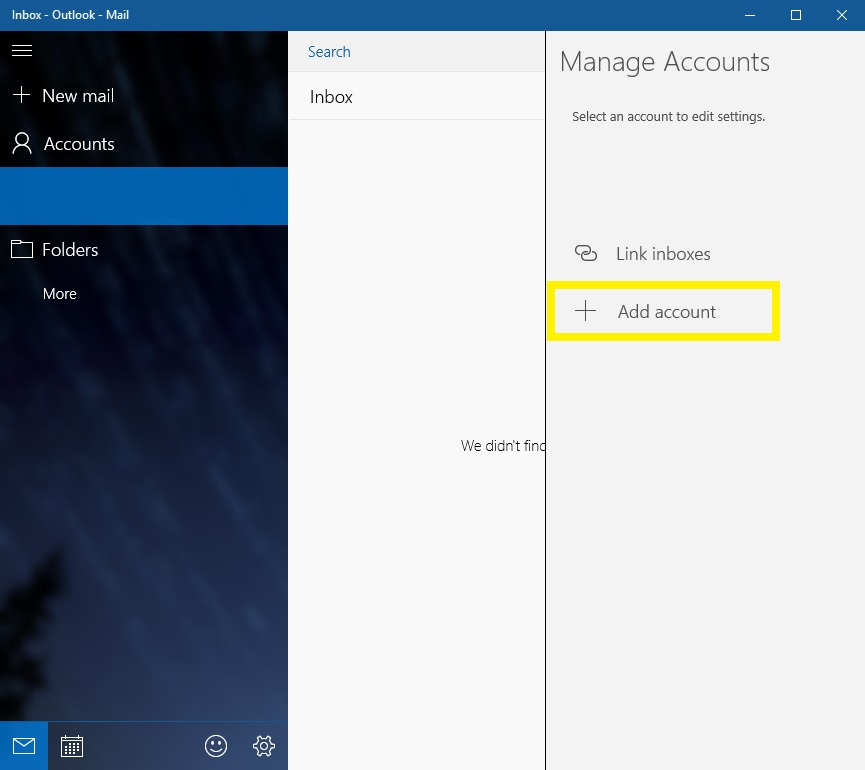
Task: Click the Manage Accounts heading
Action: pos(664,62)
